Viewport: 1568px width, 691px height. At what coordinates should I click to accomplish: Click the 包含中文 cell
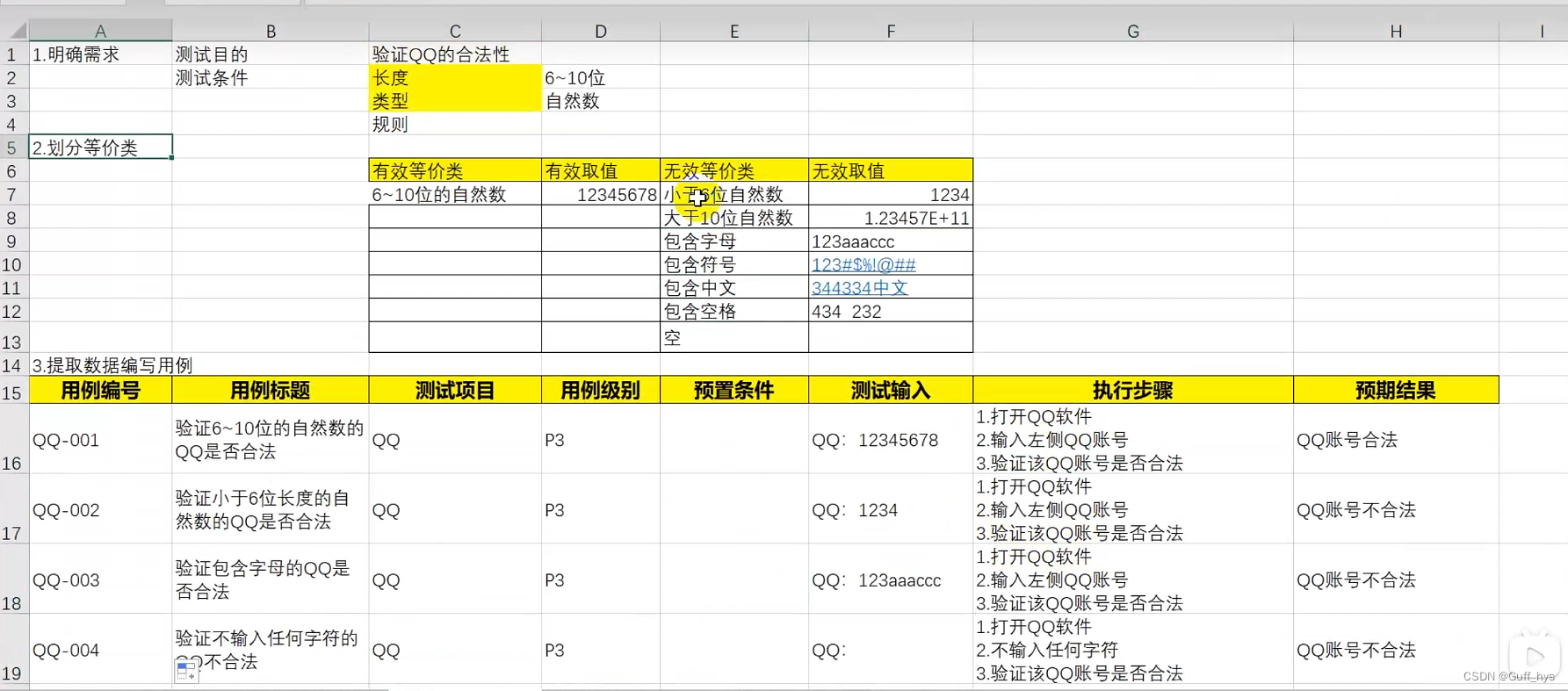[734, 288]
